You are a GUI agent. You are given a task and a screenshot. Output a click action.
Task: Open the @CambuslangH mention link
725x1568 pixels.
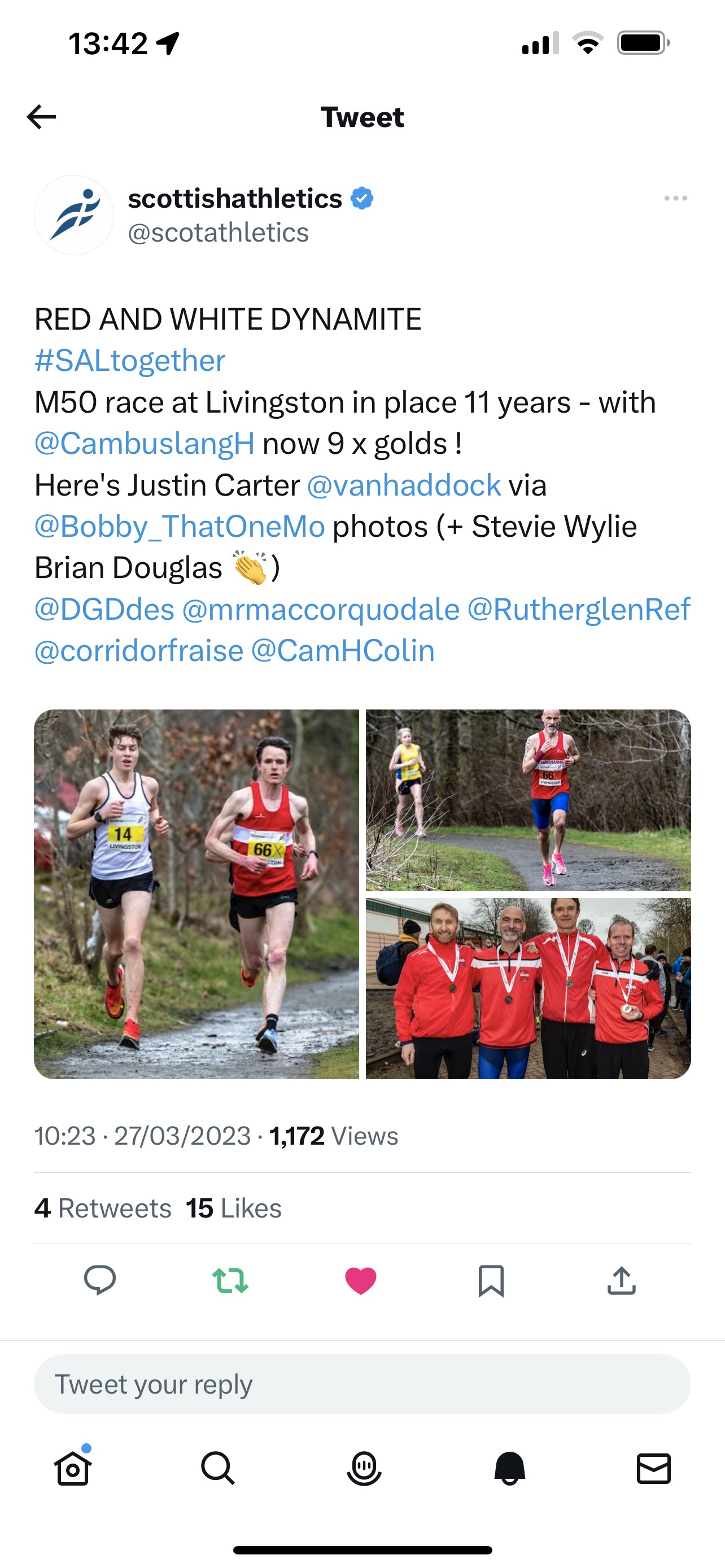click(145, 443)
